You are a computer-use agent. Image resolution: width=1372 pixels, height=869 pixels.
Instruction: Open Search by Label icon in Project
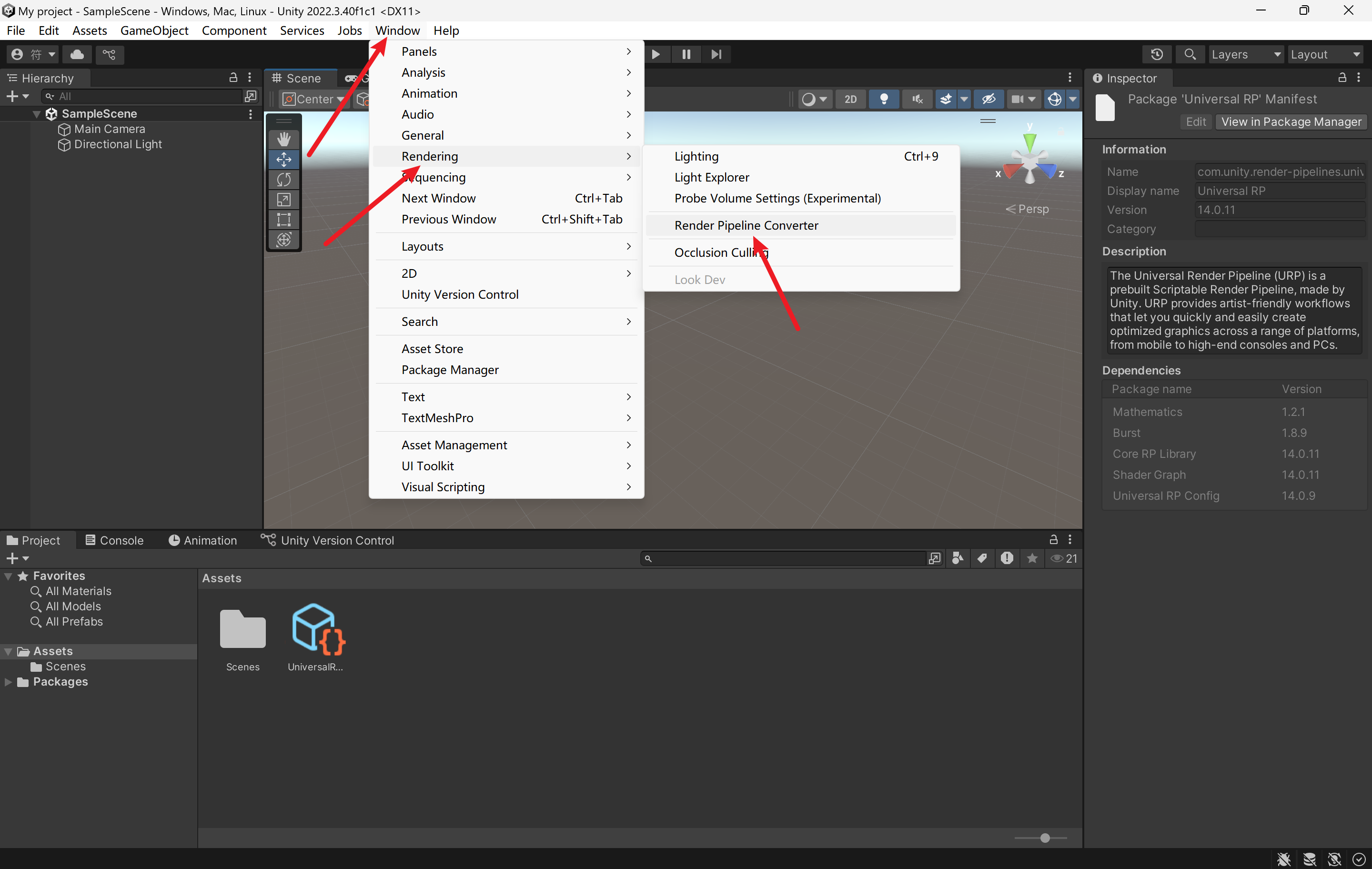click(982, 558)
